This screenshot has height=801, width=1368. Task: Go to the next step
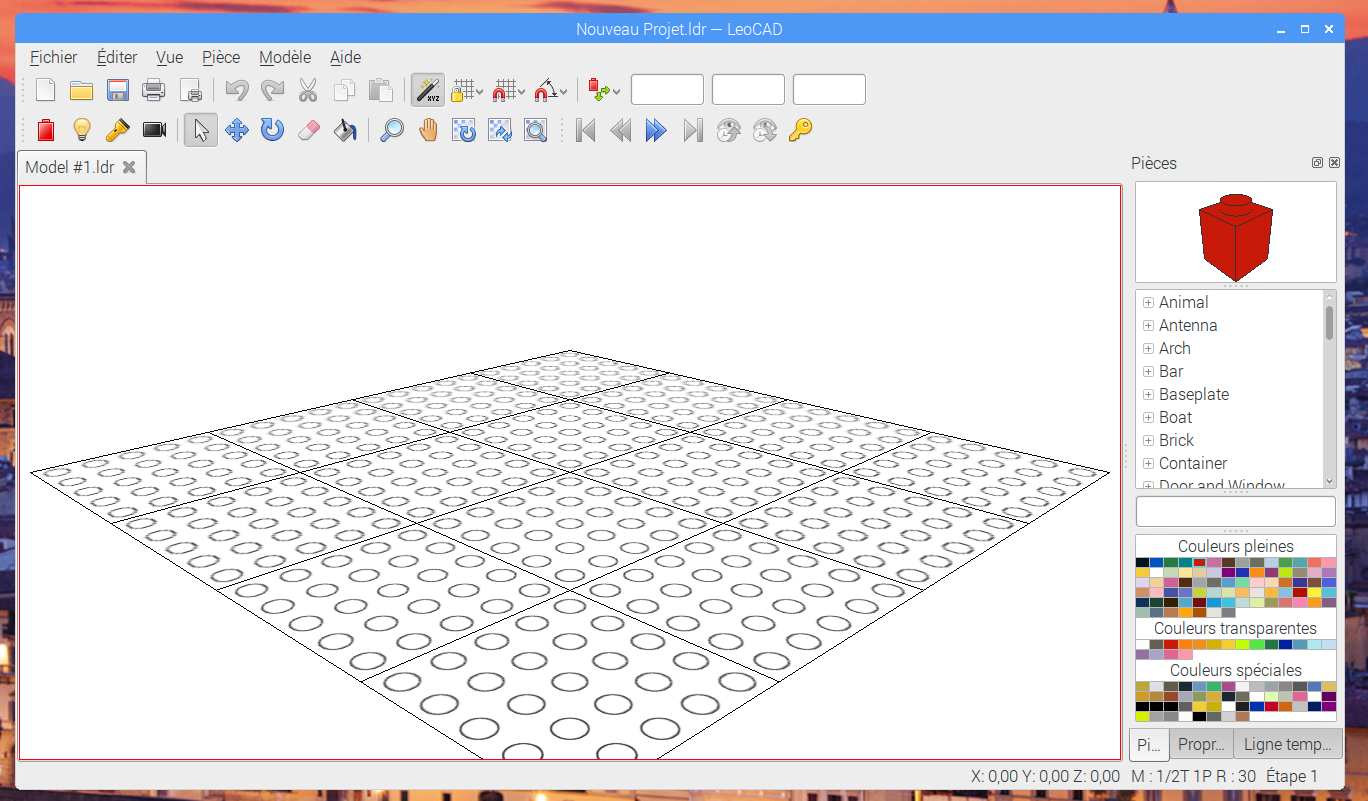pyautogui.click(x=656, y=130)
